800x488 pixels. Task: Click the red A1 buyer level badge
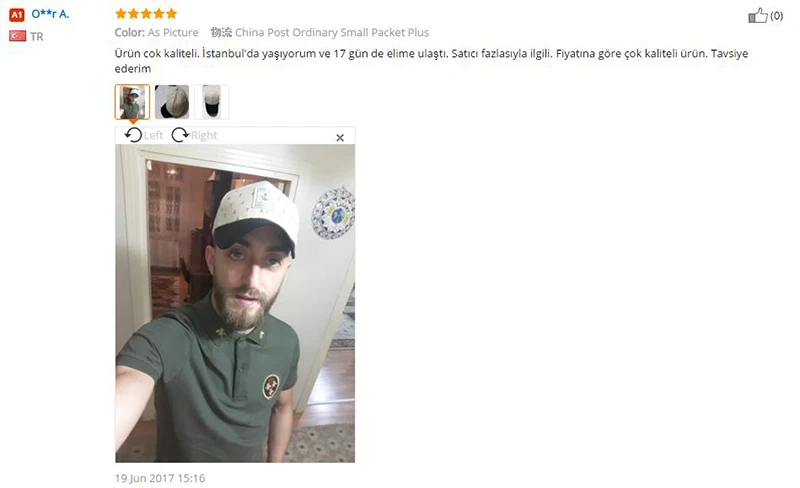[17, 15]
